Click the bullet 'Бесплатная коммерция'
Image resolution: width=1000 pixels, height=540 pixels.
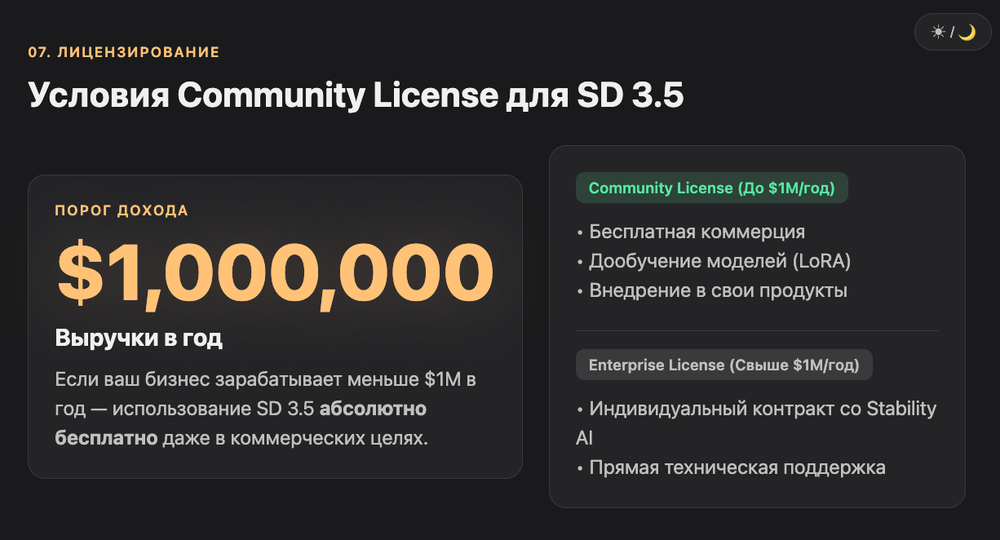tap(691, 231)
